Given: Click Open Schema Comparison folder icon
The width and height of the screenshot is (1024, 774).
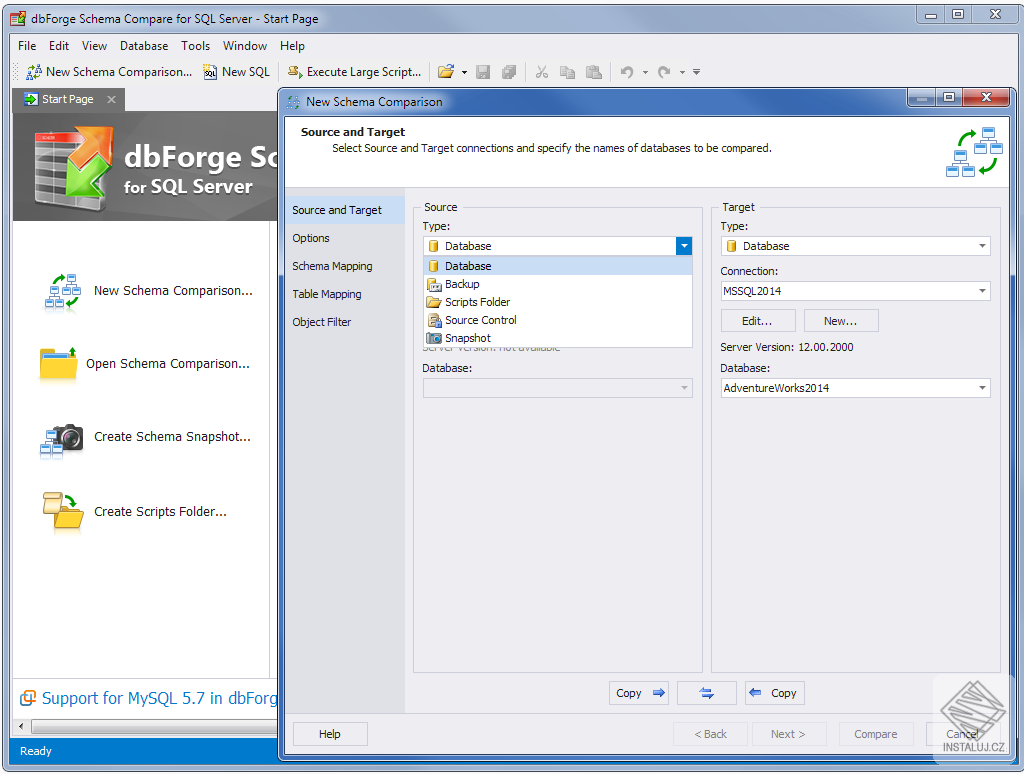Looking at the screenshot, I should click(x=58, y=363).
